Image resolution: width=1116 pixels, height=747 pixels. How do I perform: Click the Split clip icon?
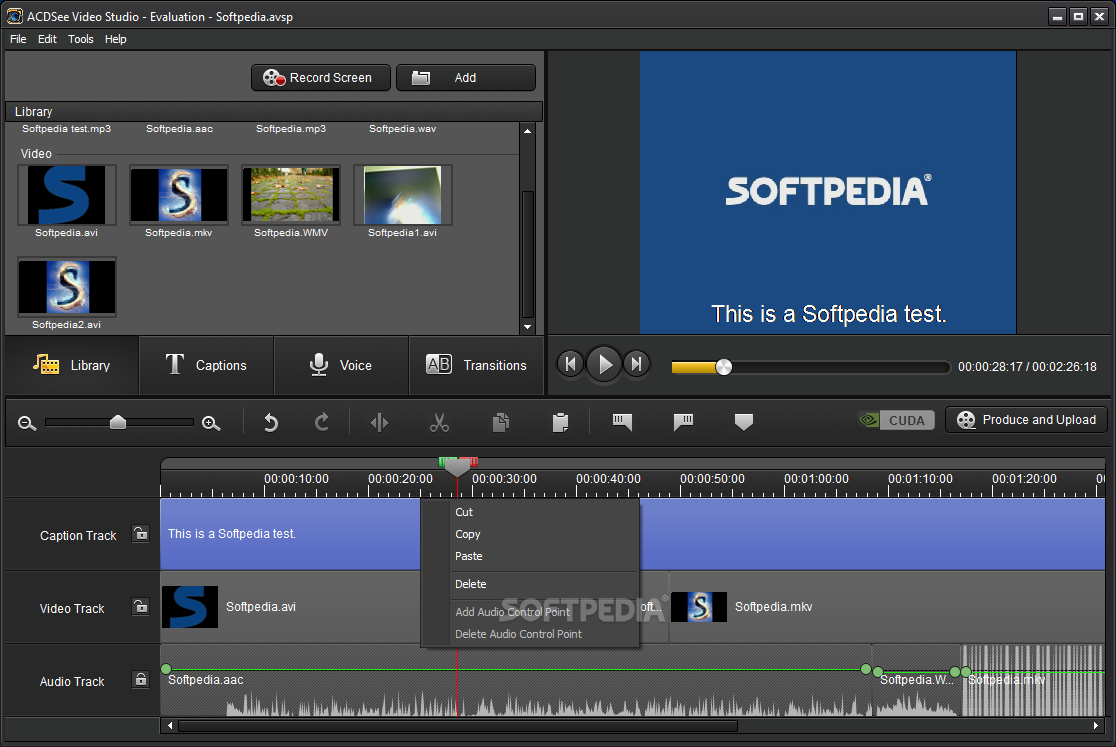pyautogui.click(x=379, y=423)
